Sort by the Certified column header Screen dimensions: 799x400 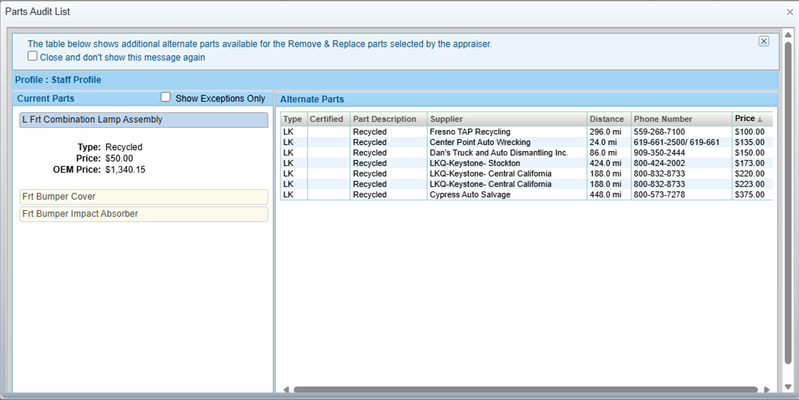329,119
